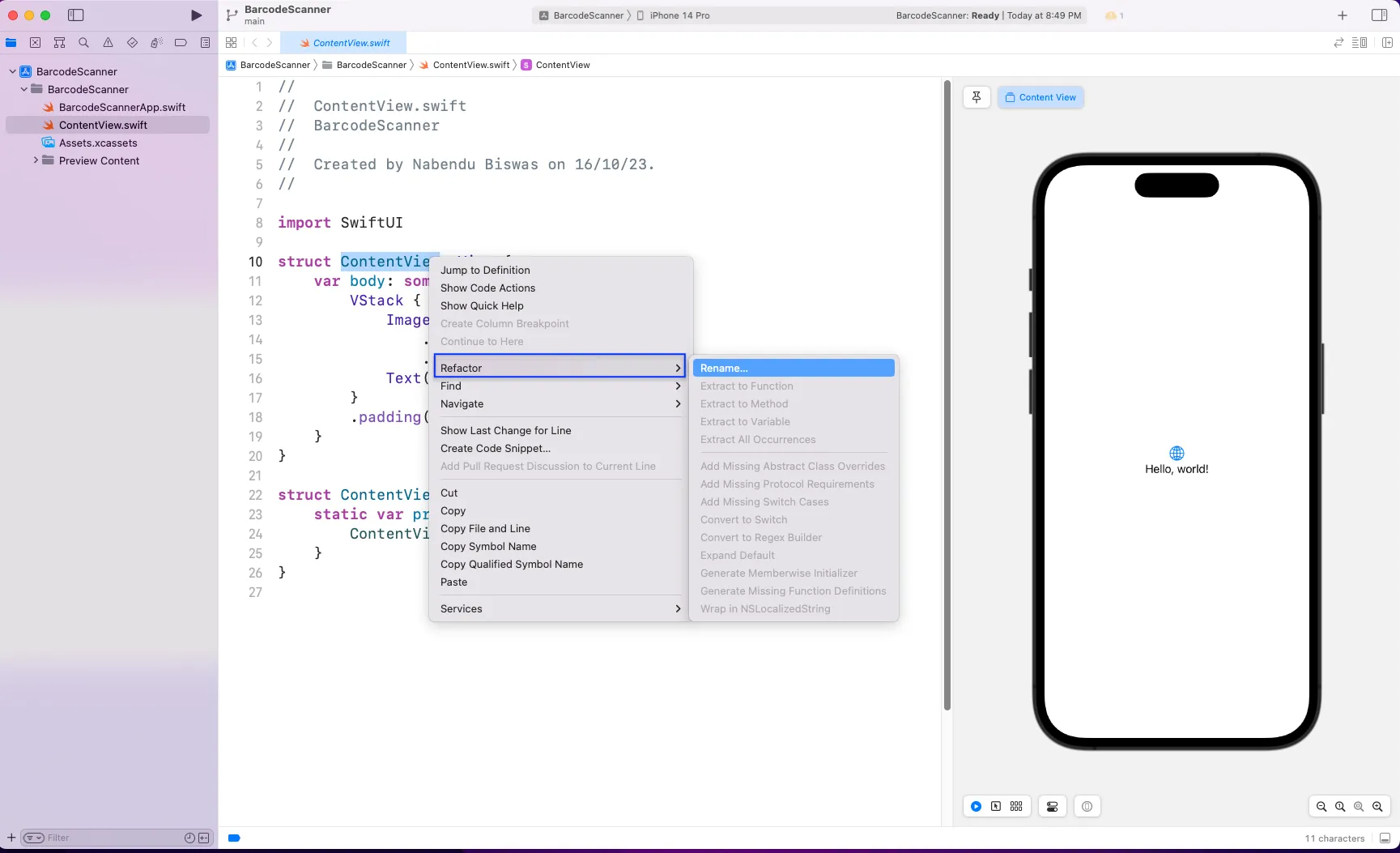1400x853 pixels.
Task: Zoom out the preview canvas
Action: (x=1321, y=806)
